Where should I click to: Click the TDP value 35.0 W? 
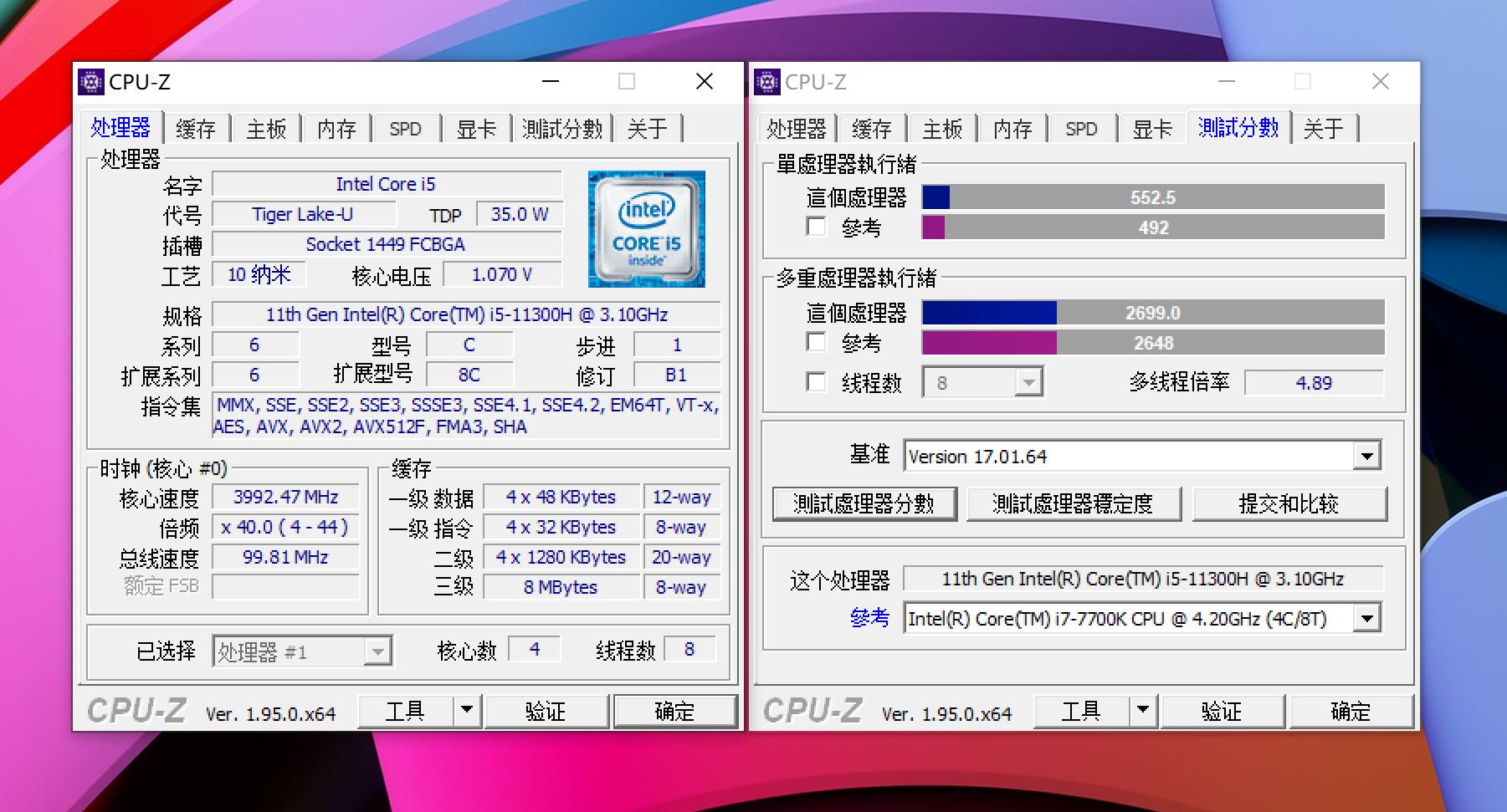520,214
